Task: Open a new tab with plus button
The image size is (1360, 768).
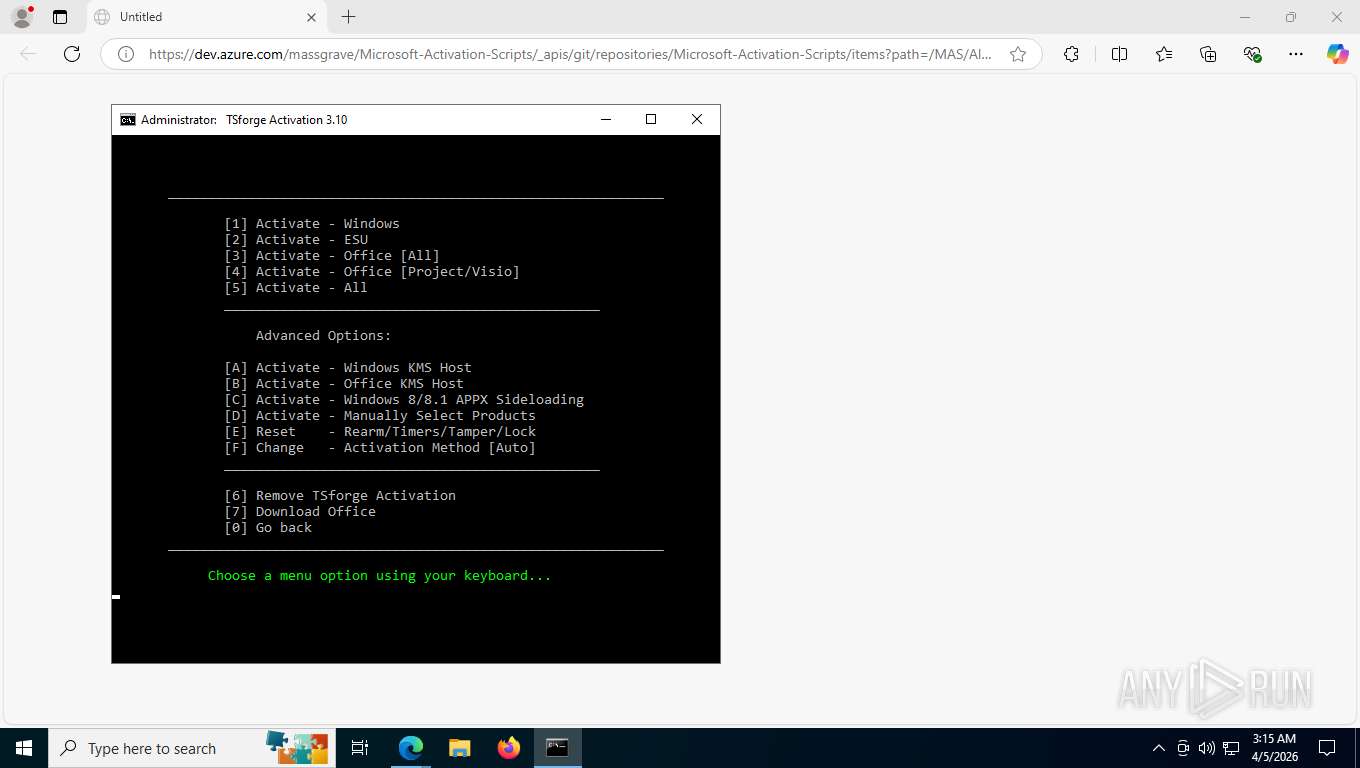Action: pyautogui.click(x=348, y=17)
